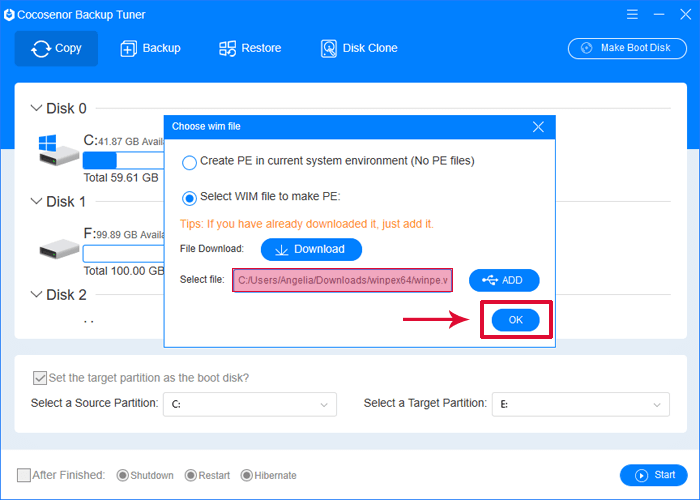Collapse the Disk 2 section

tap(36, 295)
